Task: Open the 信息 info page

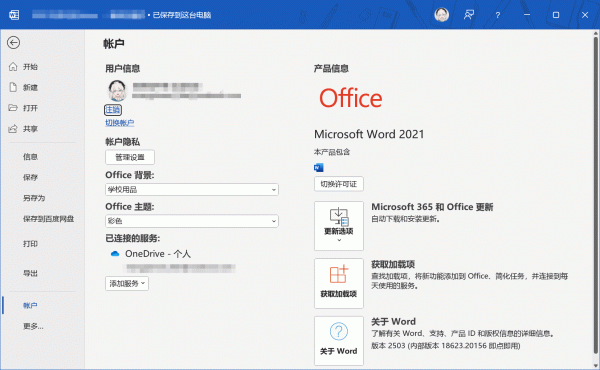Action: (x=30, y=157)
